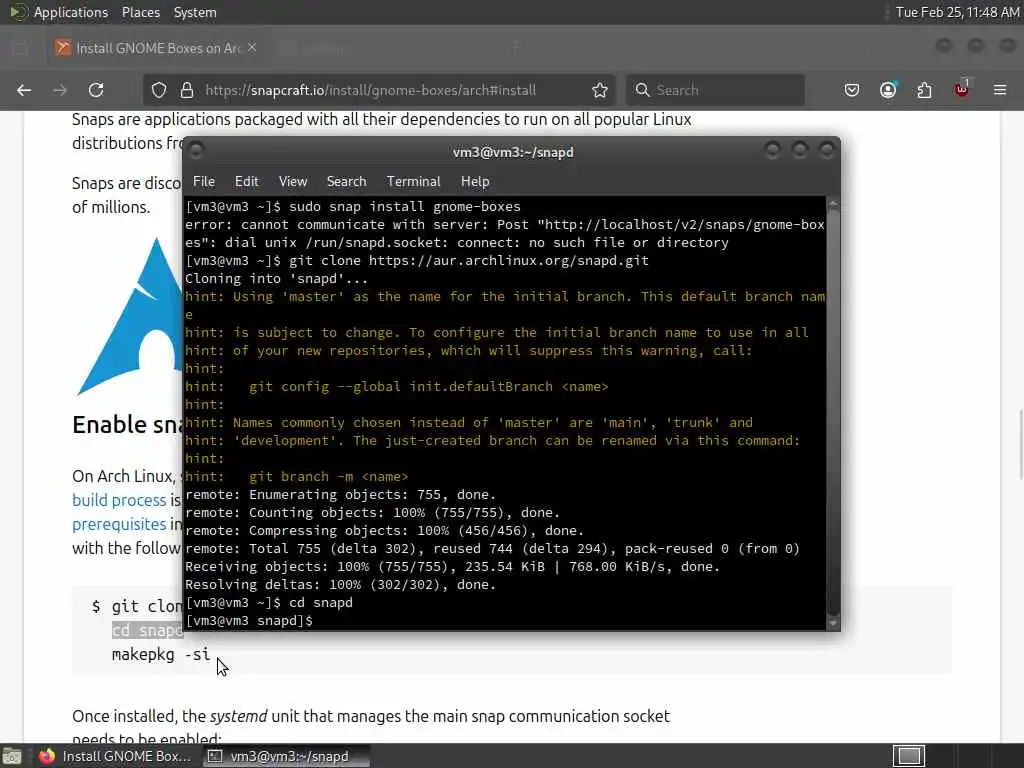Click the uBlock Origin extension icon

pos(961,89)
